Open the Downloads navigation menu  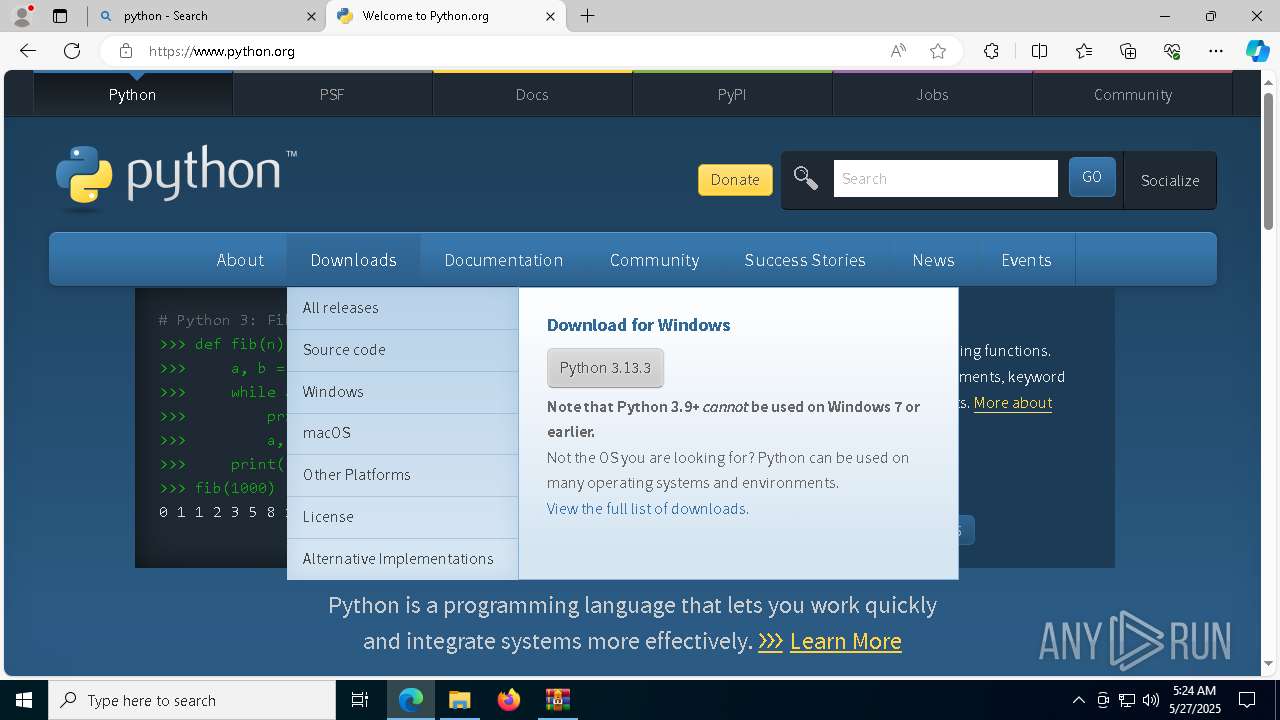pos(353,260)
